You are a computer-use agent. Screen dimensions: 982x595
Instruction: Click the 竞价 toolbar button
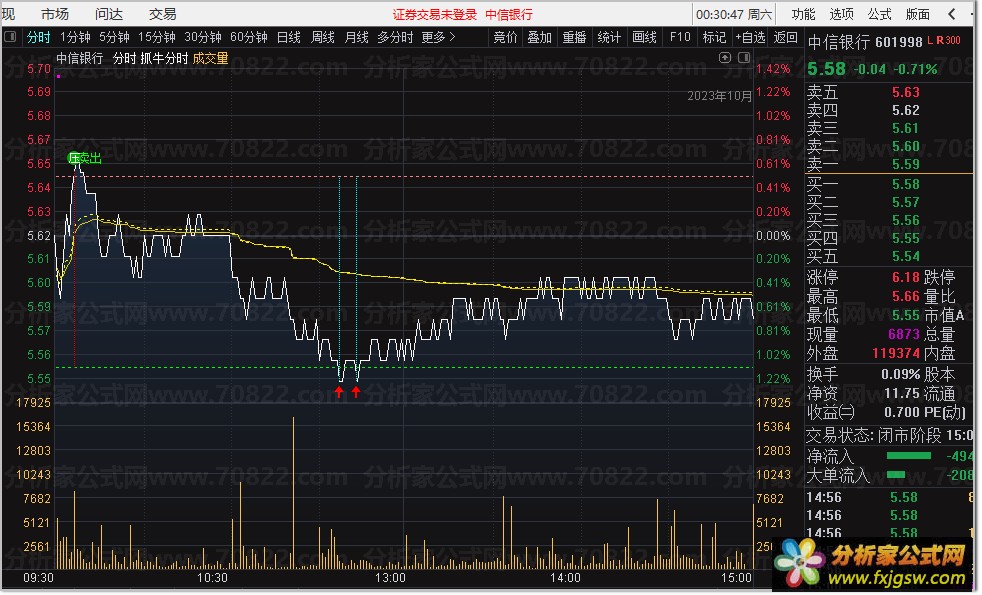[x=505, y=37]
